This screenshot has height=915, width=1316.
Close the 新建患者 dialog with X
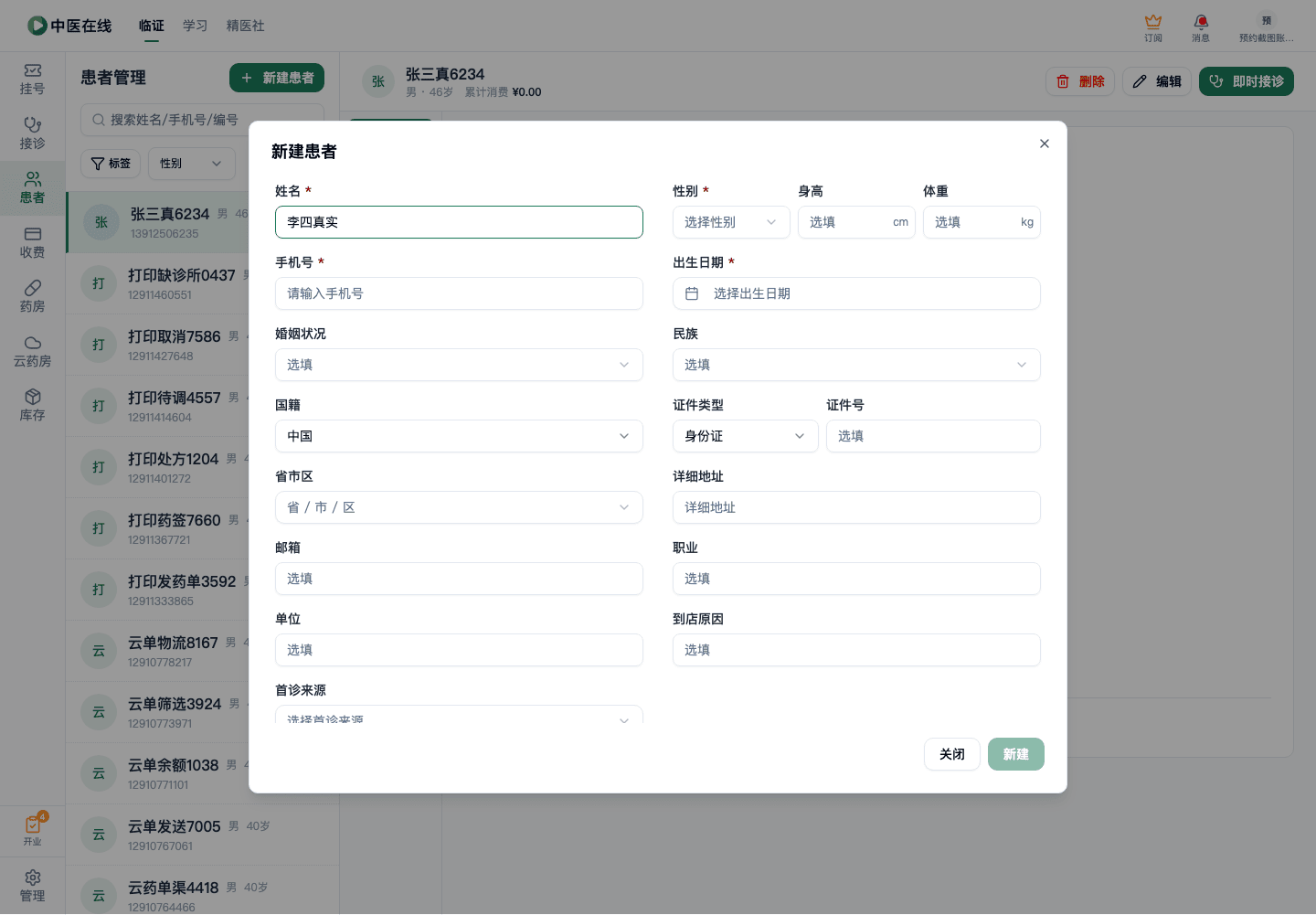pyautogui.click(x=1045, y=144)
